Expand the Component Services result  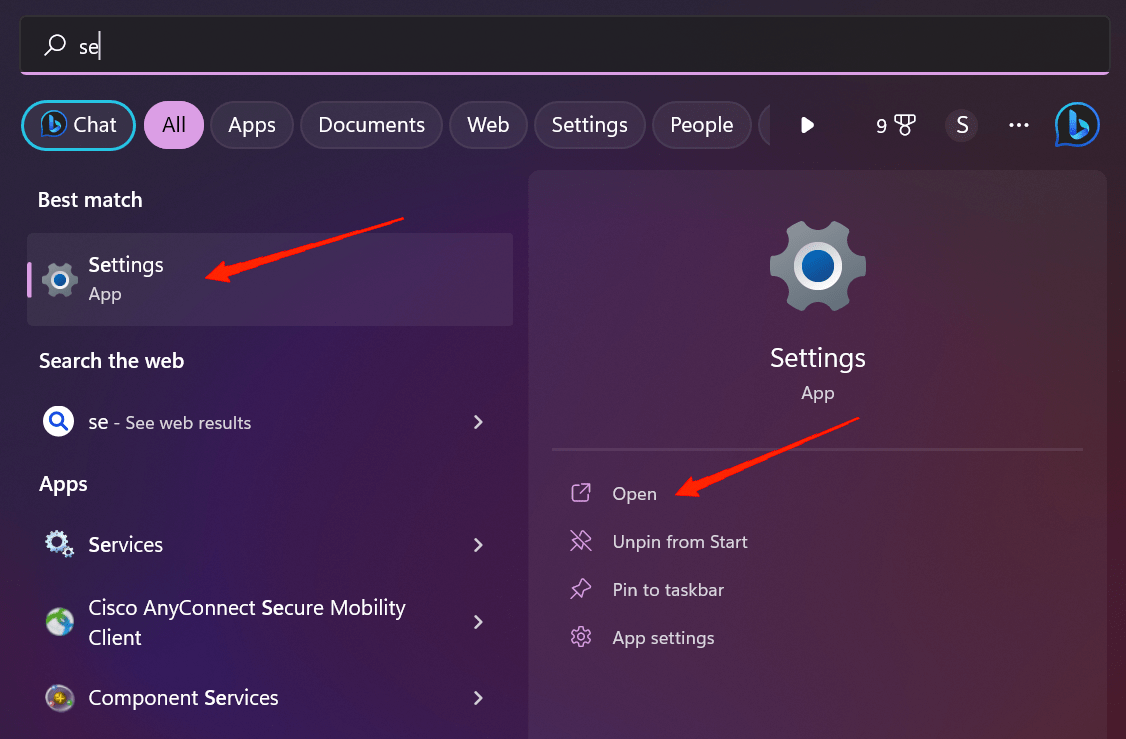[x=478, y=698]
